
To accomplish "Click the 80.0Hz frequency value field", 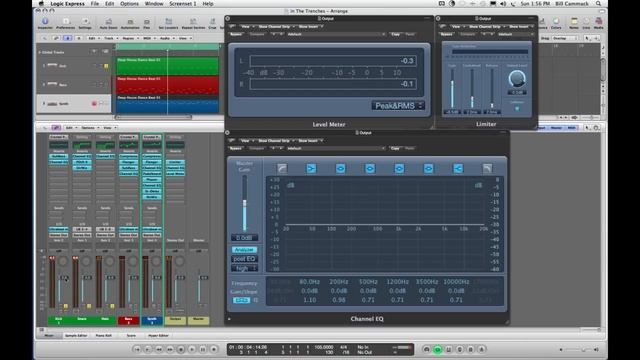I will [x=309, y=282].
